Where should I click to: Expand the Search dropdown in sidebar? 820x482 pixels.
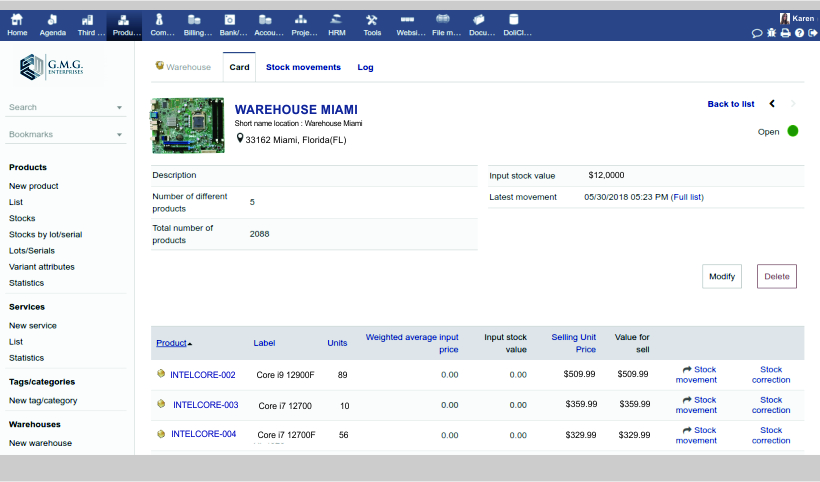tap(119, 107)
